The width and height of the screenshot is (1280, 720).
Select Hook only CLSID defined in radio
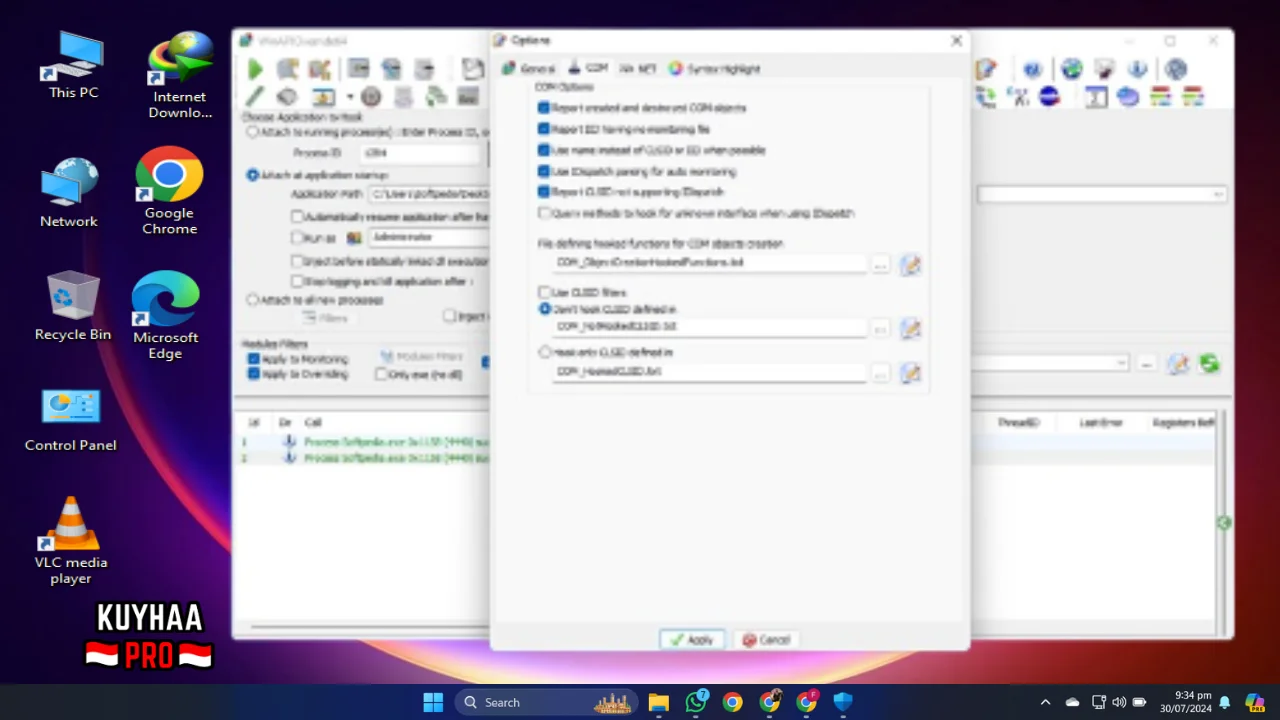pyautogui.click(x=544, y=352)
